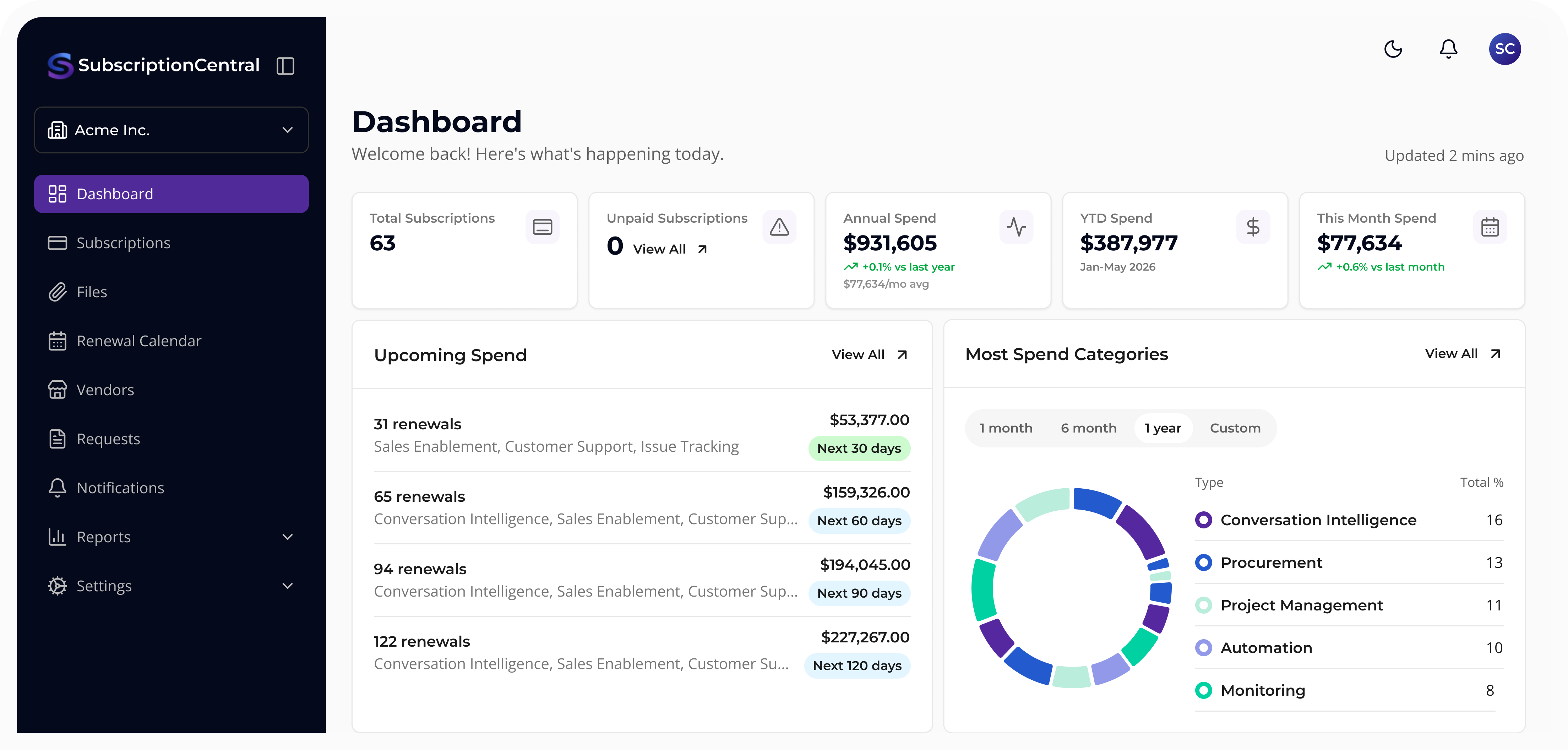This screenshot has height=750, width=1568.
Task: Open Notifications in sidebar
Action: (x=171, y=488)
